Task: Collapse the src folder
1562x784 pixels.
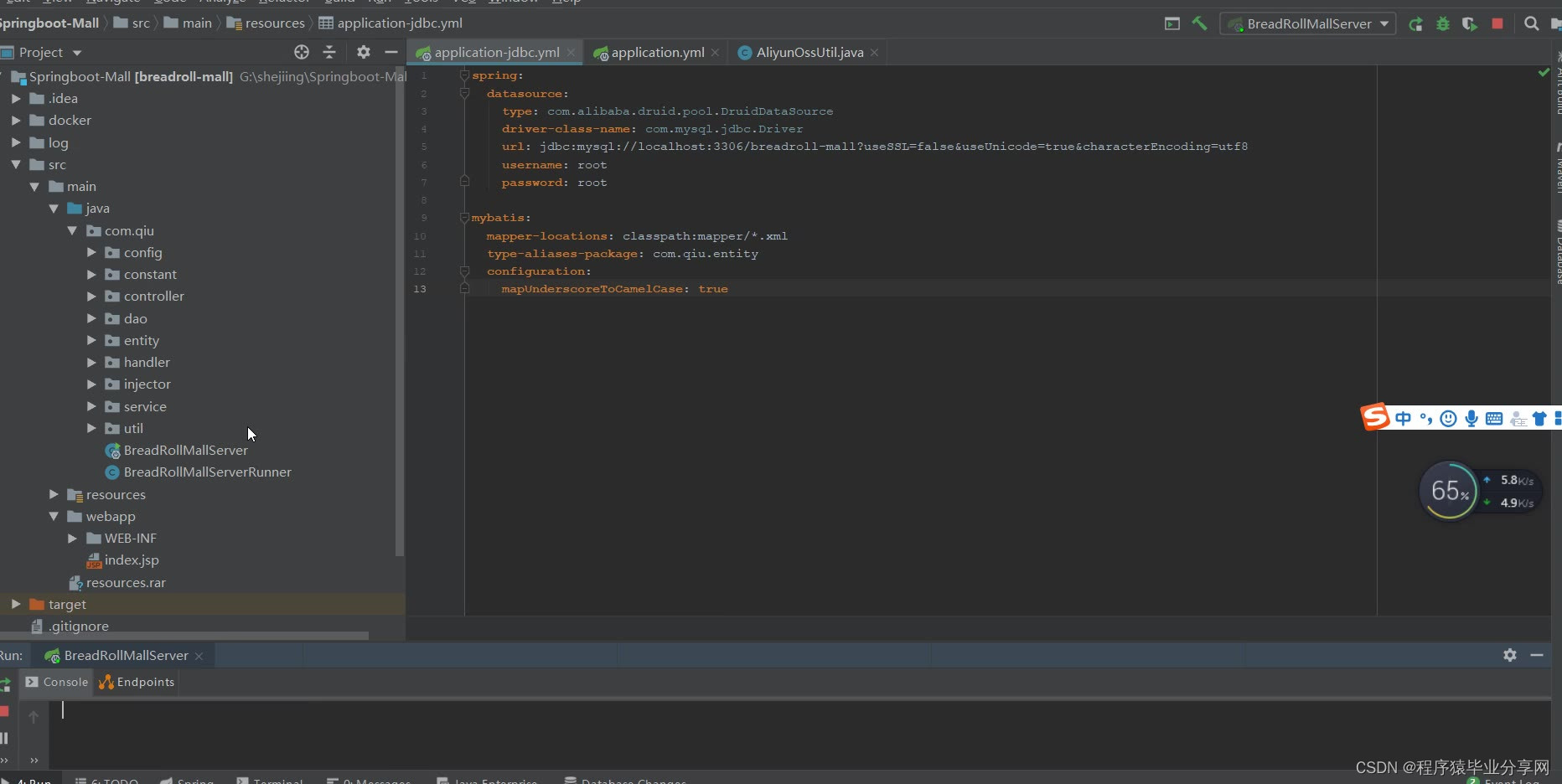Action: (15, 164)
